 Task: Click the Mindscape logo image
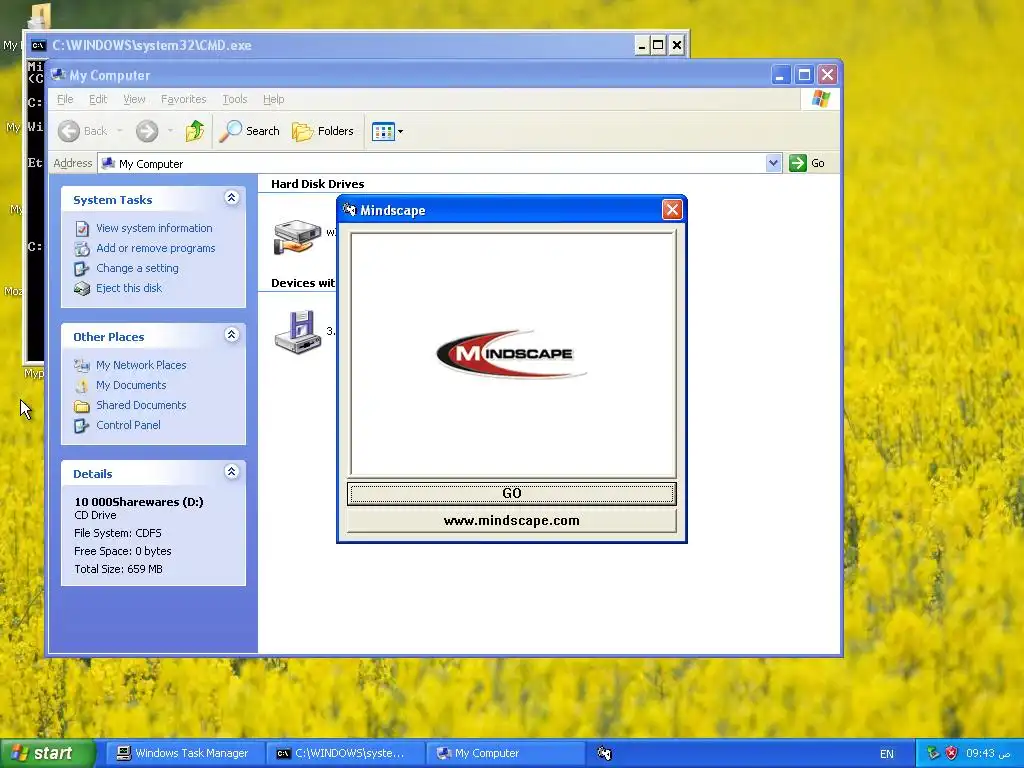click(511, 353)
